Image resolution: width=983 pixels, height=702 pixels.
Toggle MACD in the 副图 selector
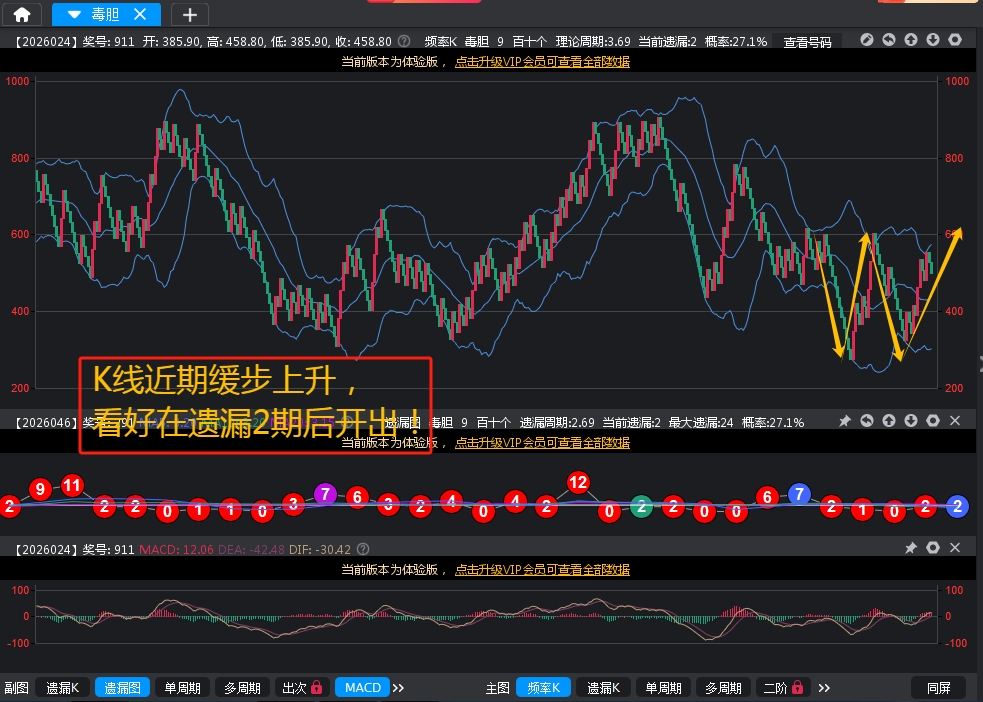pyautogui.click(x=362, y=688)
